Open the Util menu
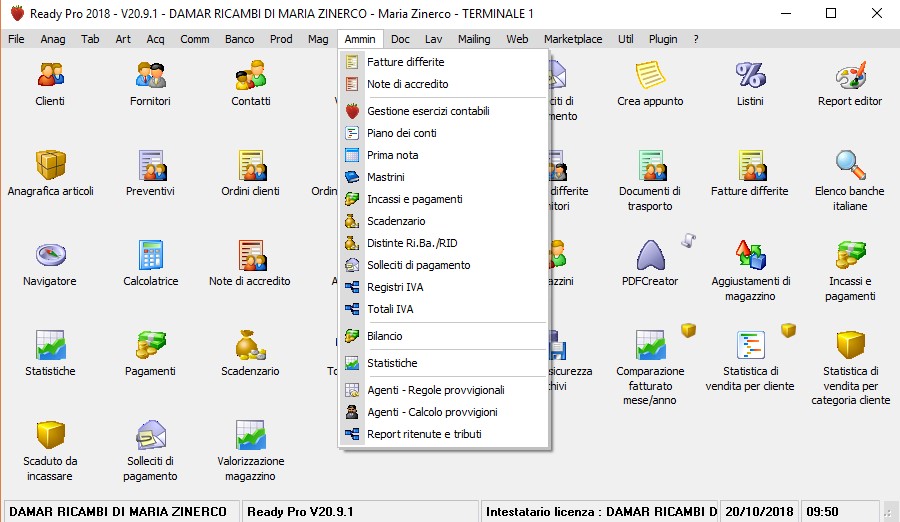 click(626, 39)
